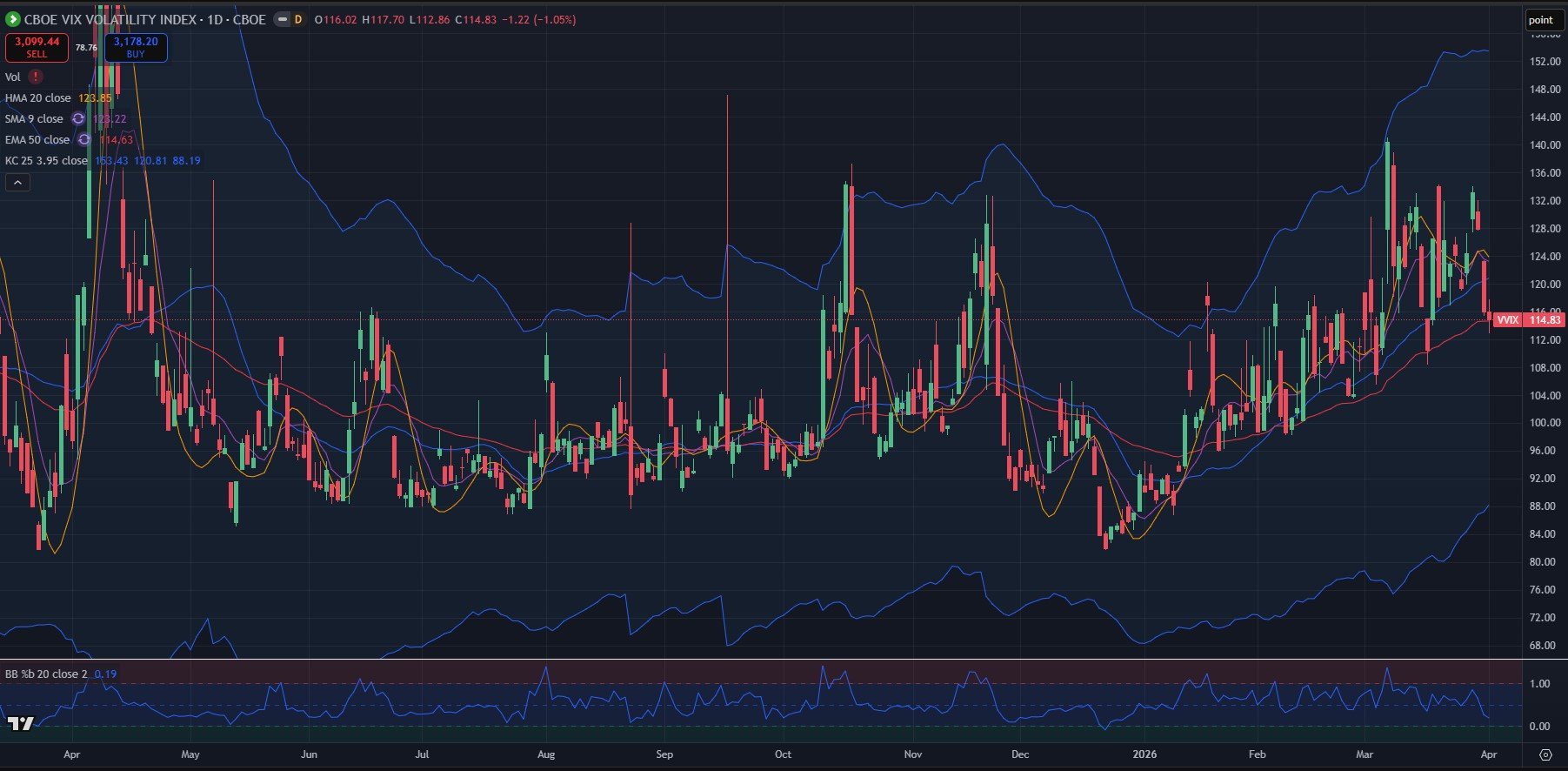
Task: Select the HMA 20 close indicator legend
Action: pyautogui.click(x=38, y=97)
